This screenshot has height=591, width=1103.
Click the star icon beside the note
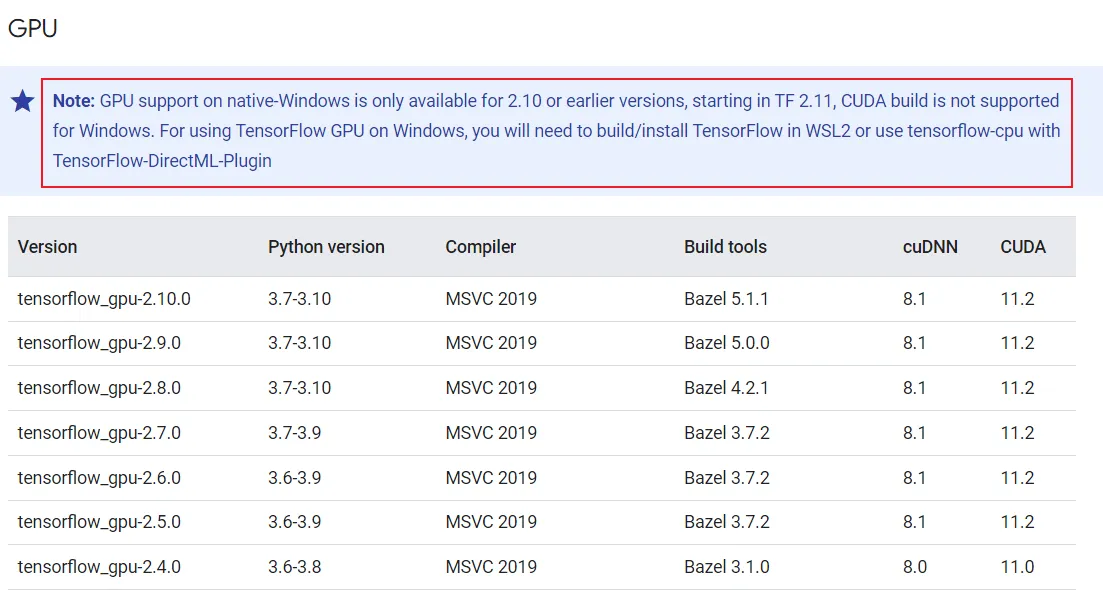[22, 101]
